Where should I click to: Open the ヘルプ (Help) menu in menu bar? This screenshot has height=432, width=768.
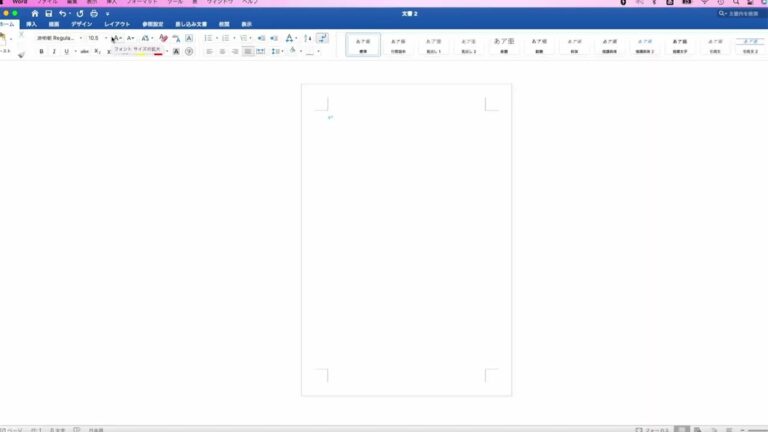(250, 2)
